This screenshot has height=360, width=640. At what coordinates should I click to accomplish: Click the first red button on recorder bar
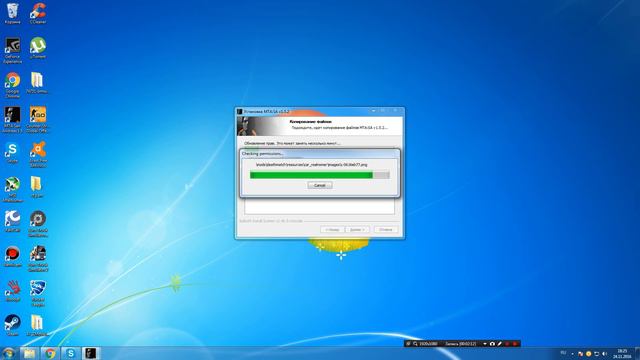coord(507,344)
